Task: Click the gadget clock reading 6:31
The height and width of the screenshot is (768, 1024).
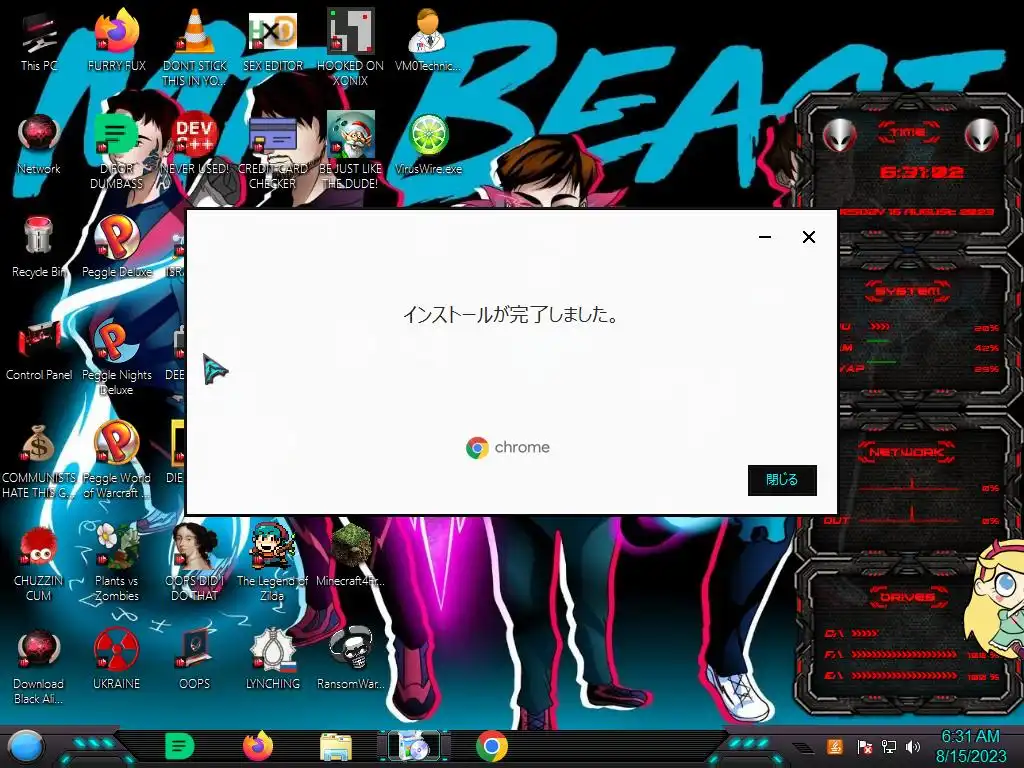Action: [921, 172]
